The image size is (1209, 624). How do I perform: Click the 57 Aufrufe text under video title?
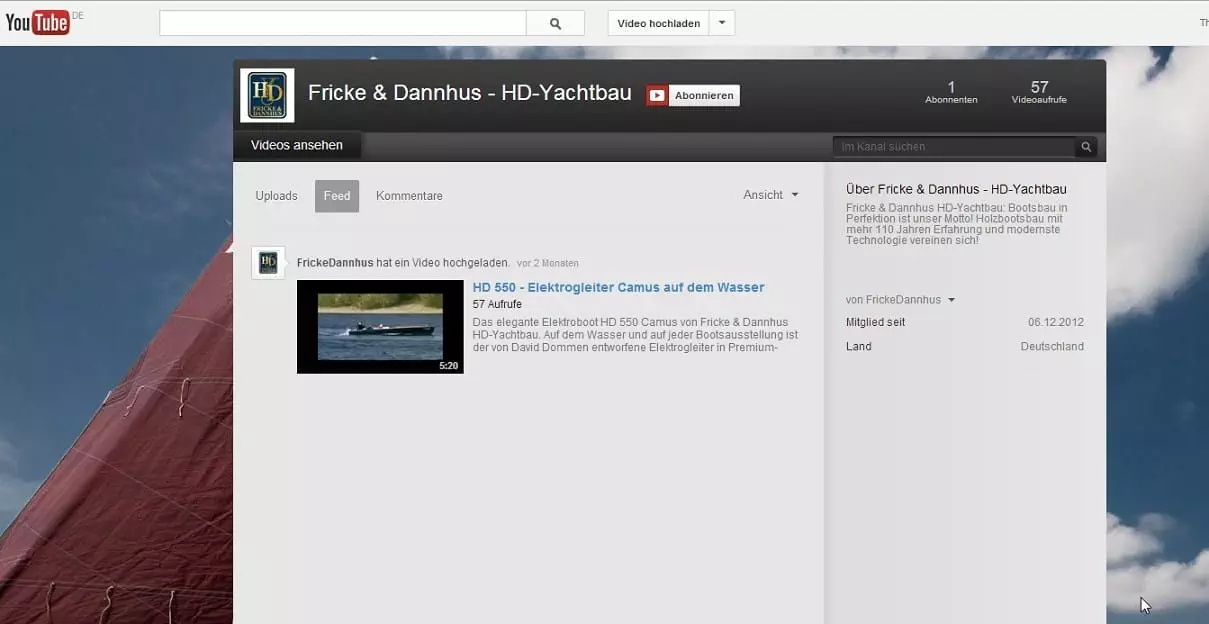497,304
